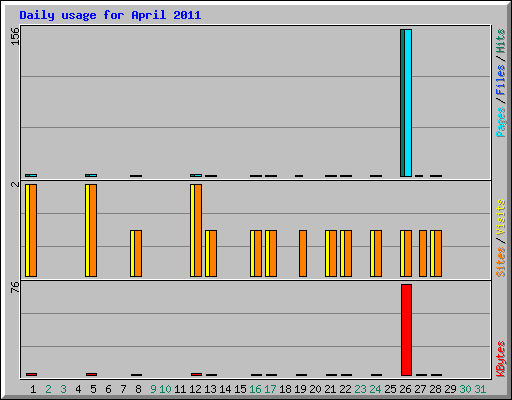
Task: Click day label '5' on the x-axis
Action: (x=93, y=389)
